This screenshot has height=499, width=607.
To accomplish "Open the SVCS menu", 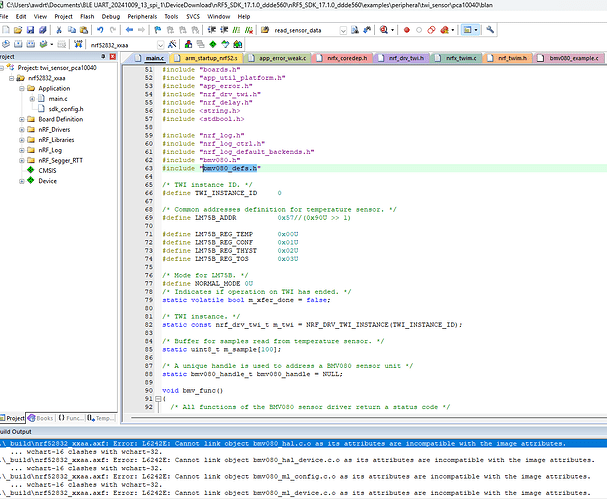I will [x=193, y=16].
